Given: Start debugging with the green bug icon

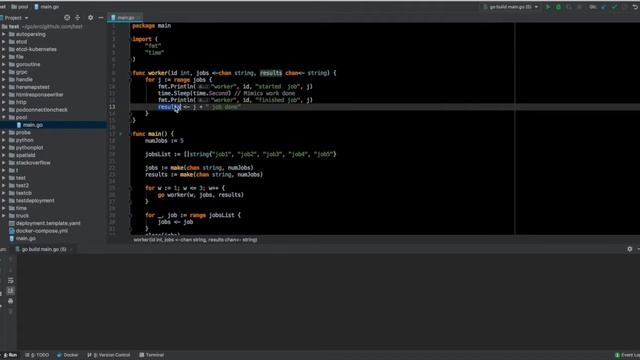Looking at the screenshot, I should pyautogui.click(x=558, y=7).
